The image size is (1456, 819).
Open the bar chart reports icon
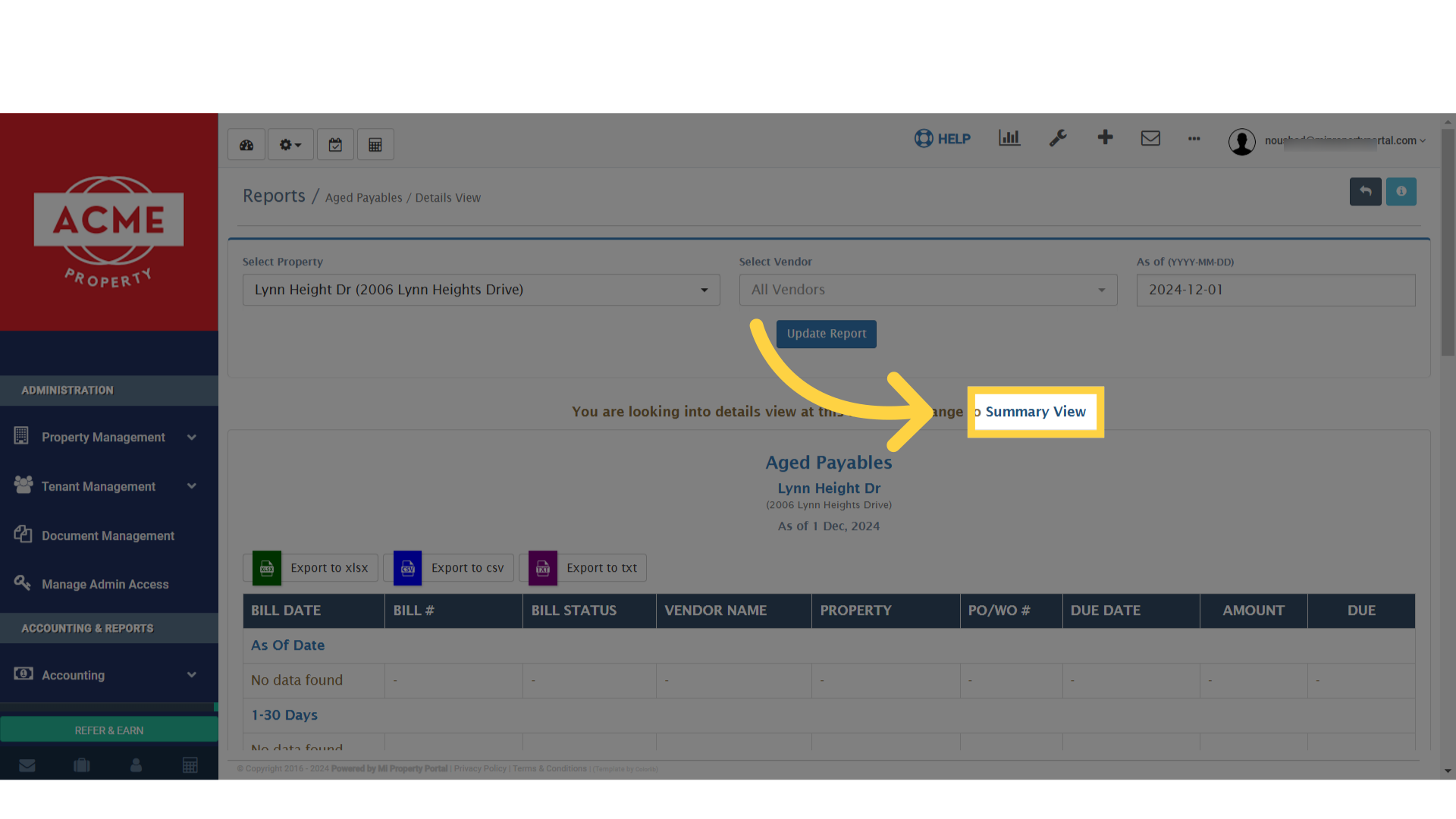(1009, 138)
